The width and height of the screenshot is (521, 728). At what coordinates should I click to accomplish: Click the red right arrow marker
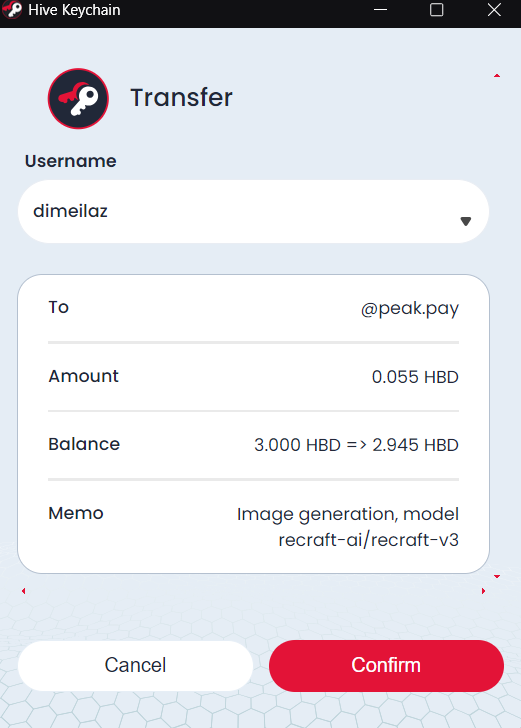(483, 591)
